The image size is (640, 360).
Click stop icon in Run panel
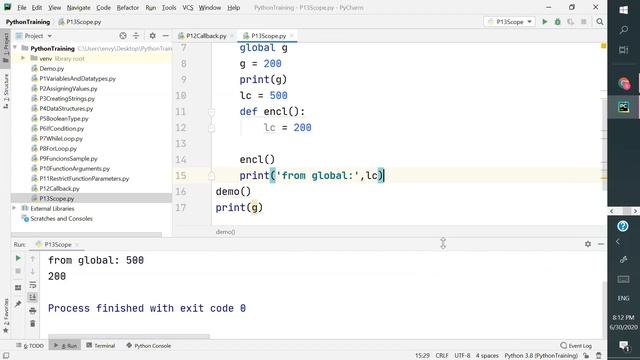tap(18, 271)
